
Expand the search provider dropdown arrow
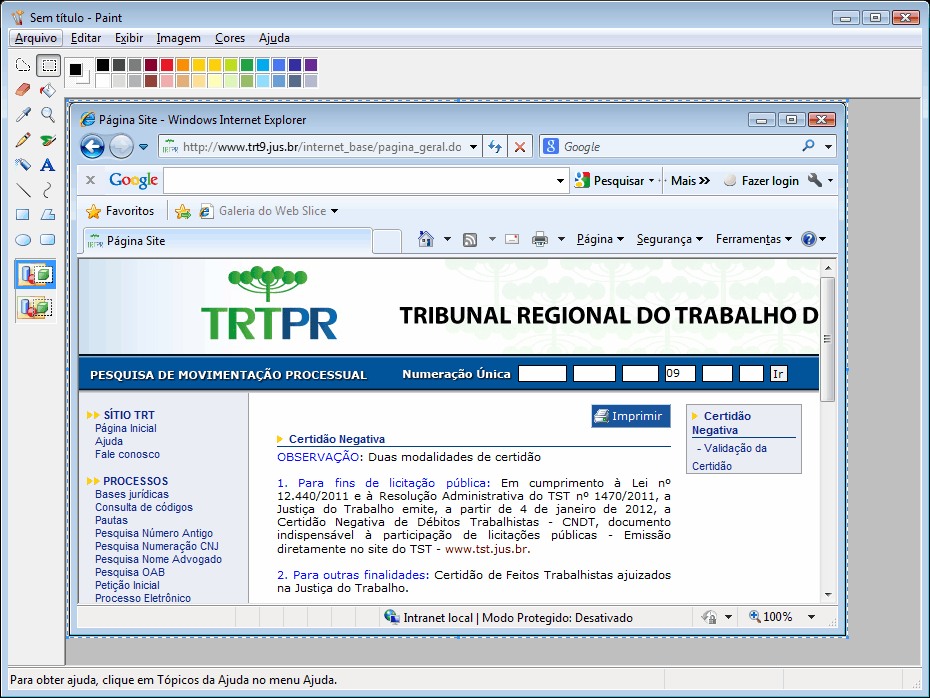(x=828, y=146)
